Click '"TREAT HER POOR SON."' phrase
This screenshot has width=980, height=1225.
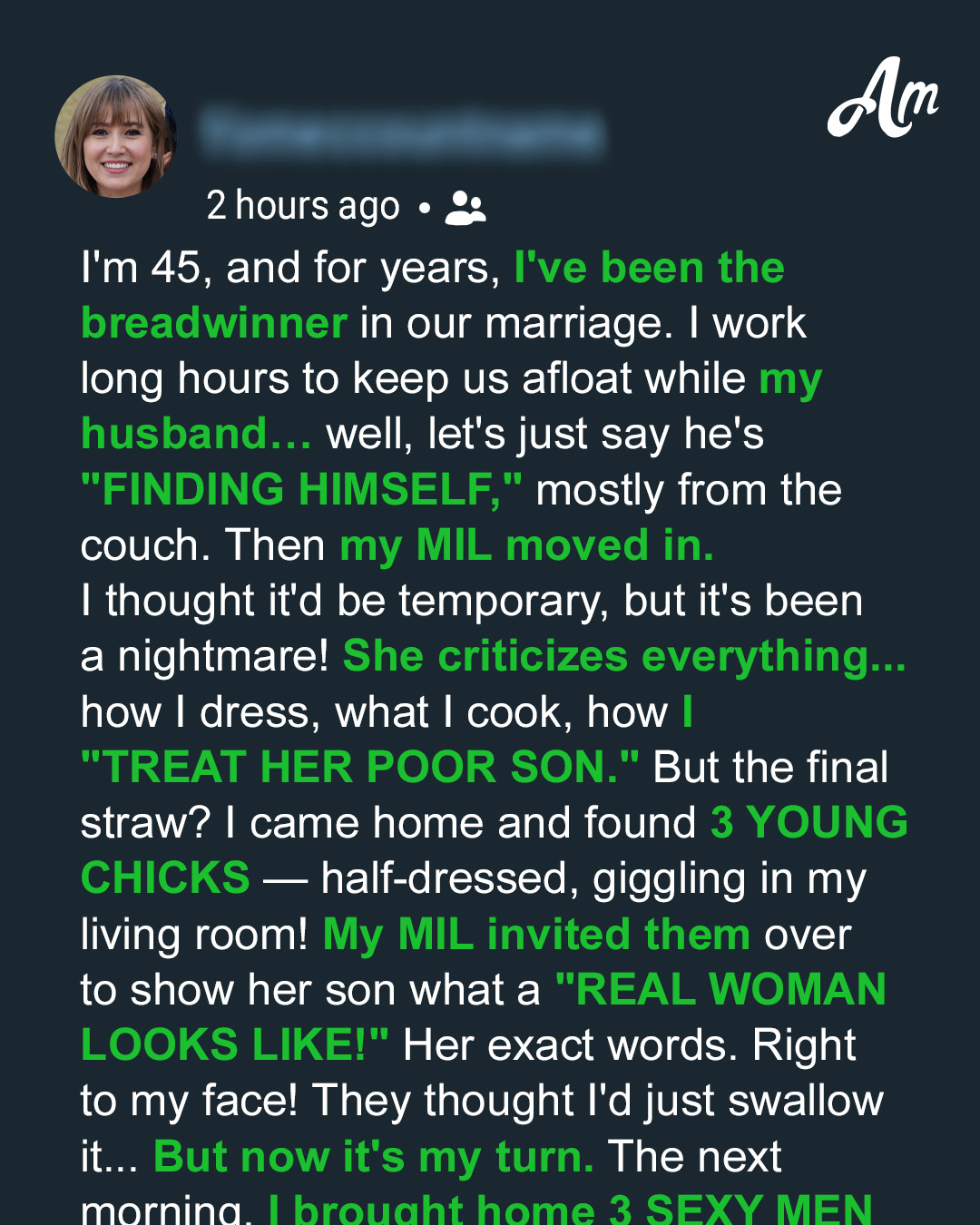pos(359,768)
